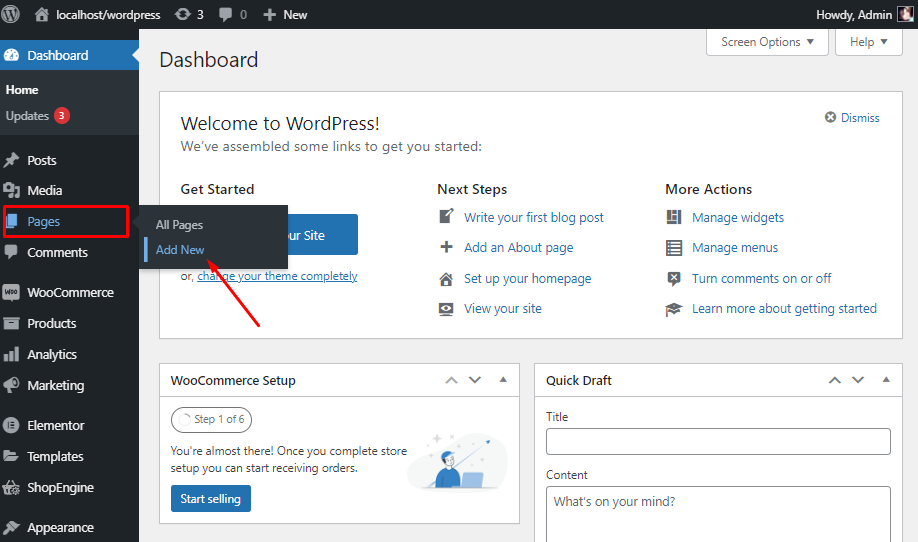Click the WooCommerce logo icon
Viewport: 918px width, 542px height.
pyautogui.click(x=11, y=292)
